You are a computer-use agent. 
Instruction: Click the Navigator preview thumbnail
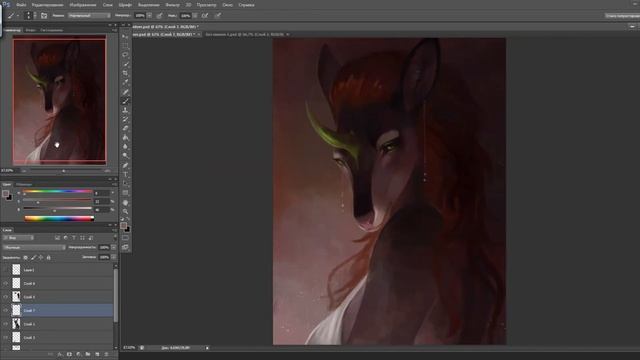pyautogui.click(x=60, y=100)
